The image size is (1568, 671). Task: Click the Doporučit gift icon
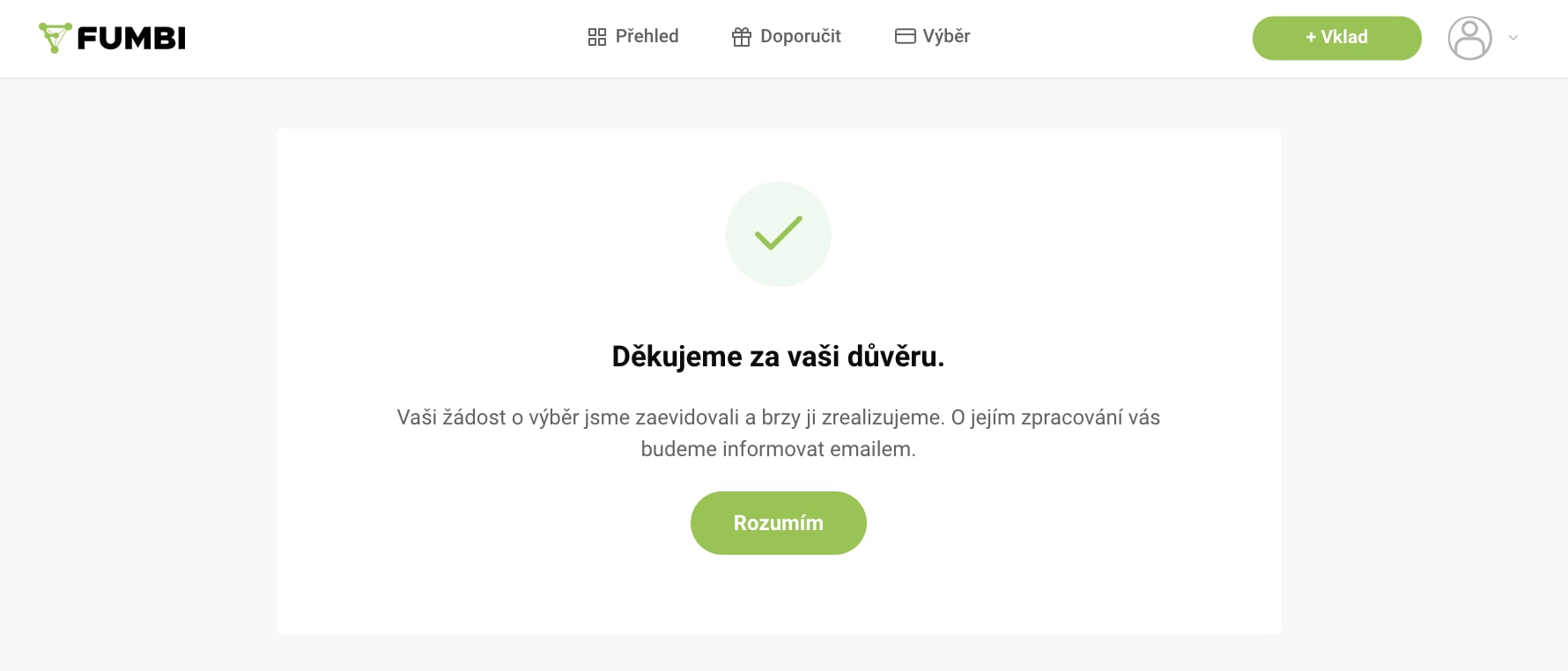(x=742, y=37)
